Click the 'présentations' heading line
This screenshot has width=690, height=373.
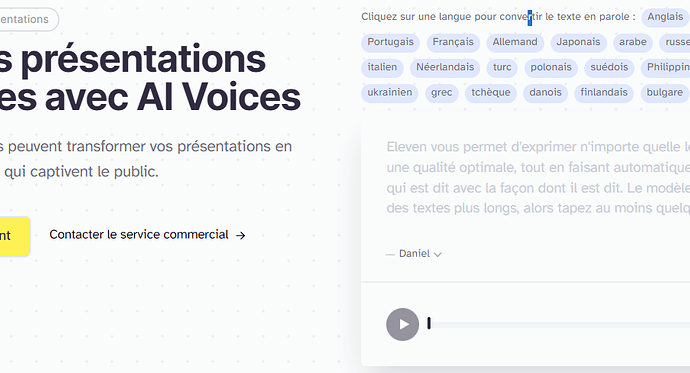tap(132, 59)
